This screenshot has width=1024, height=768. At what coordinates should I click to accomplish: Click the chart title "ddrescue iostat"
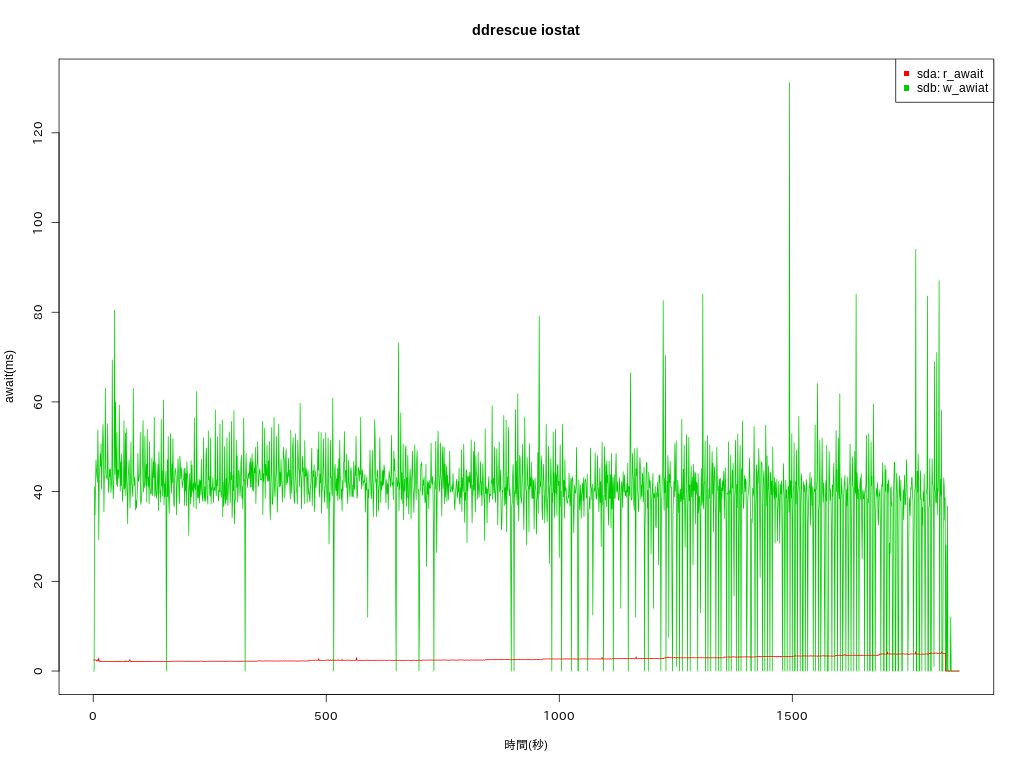coord(526,30)
